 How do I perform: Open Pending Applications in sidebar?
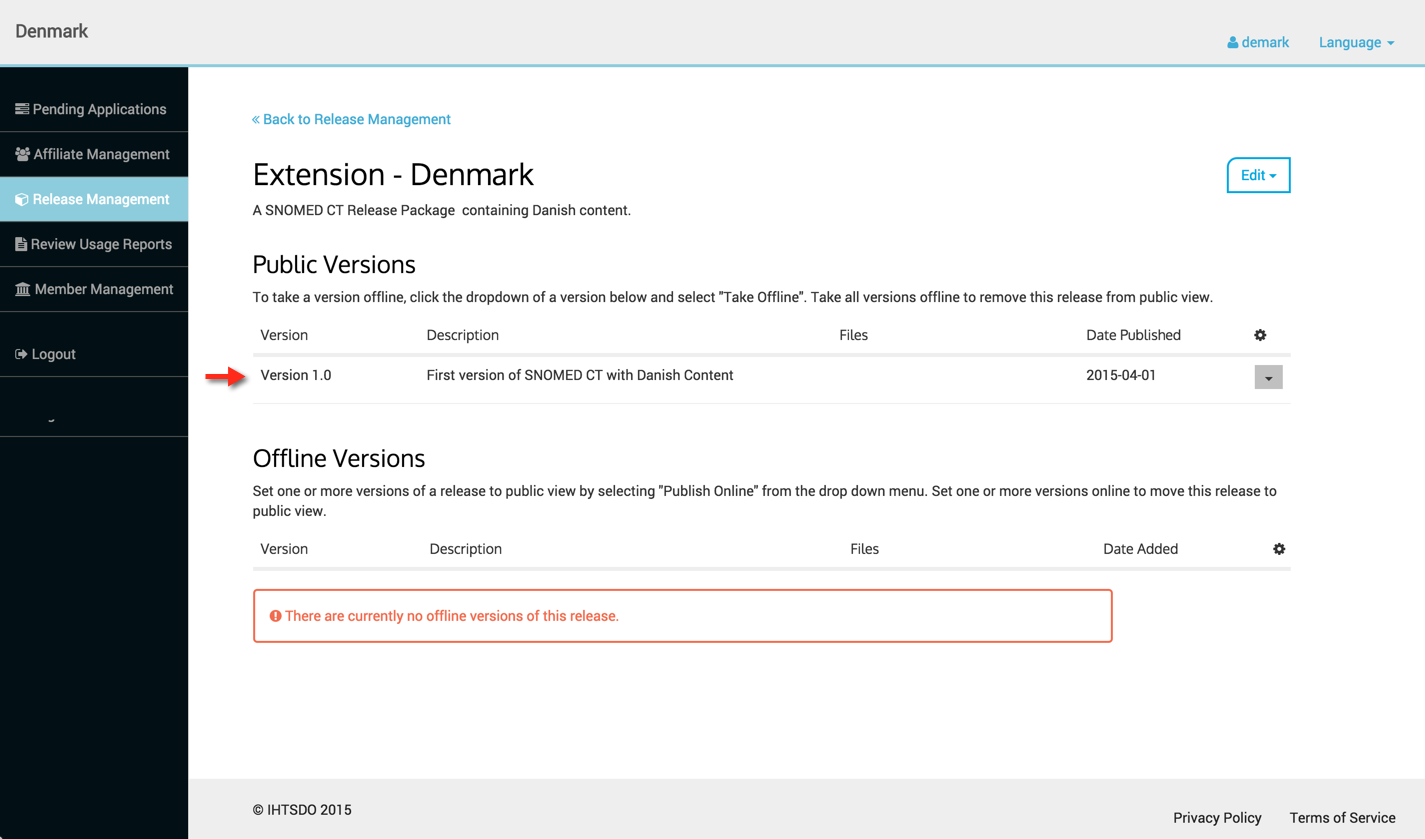point(94,109)
